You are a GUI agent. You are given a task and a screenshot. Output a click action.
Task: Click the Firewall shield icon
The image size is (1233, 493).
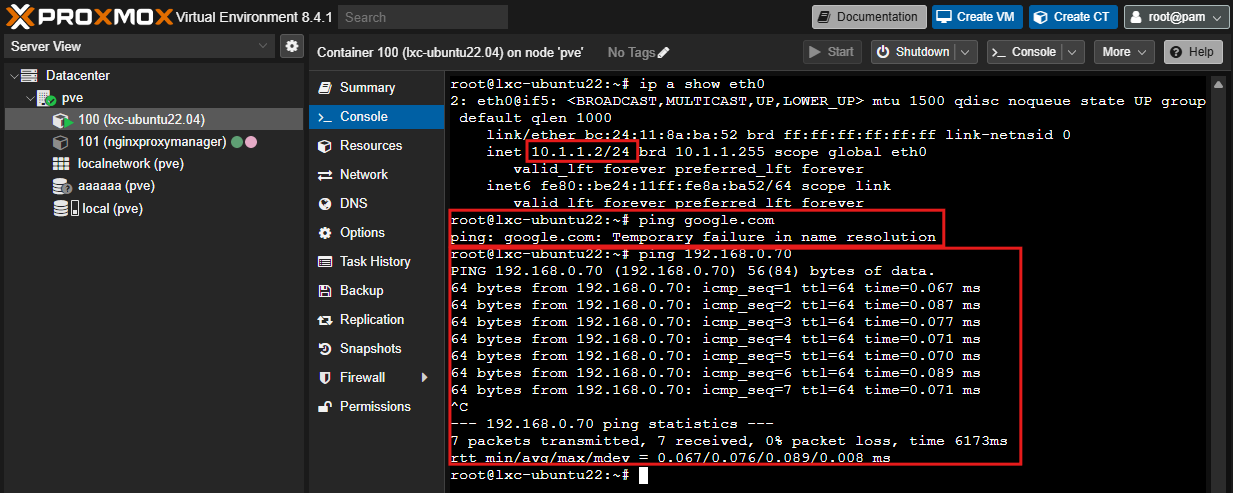[x=324, y=378]
